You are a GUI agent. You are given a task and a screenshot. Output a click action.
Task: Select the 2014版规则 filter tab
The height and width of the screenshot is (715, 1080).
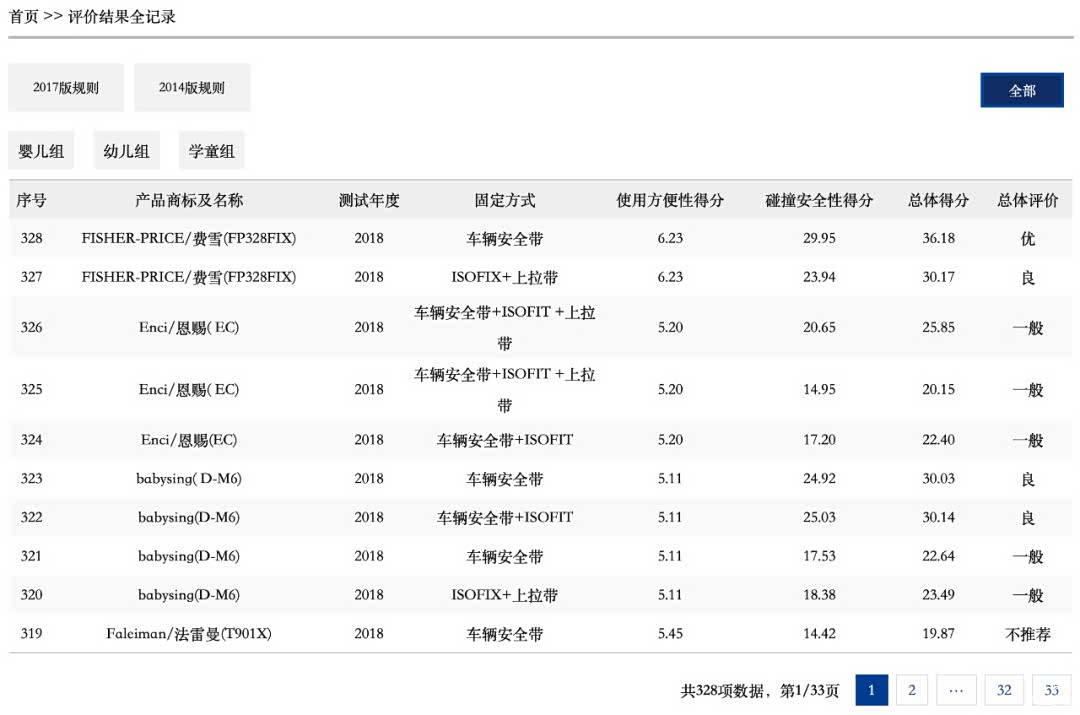[192, 88]
